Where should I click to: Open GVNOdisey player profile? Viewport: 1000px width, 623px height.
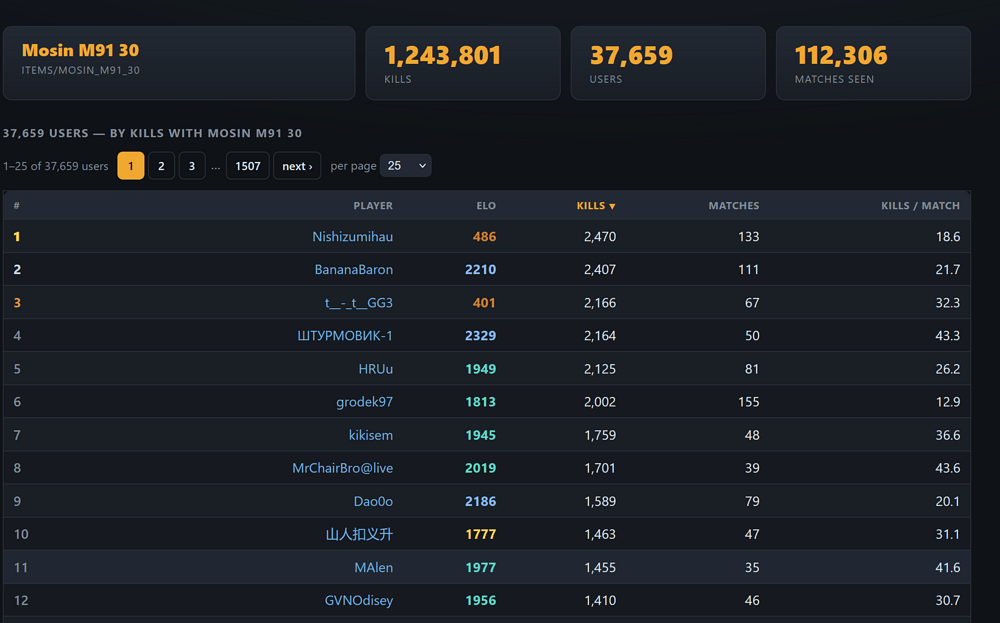358,601
